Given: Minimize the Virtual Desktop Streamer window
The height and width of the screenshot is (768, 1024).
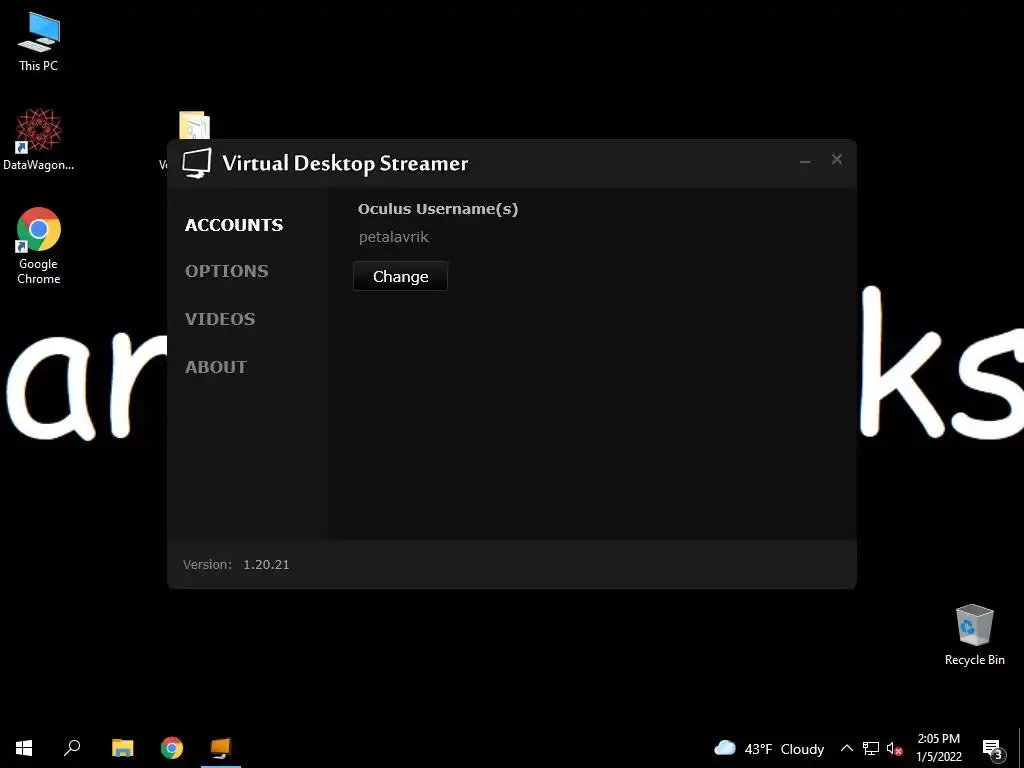Looking at the screenshot, I should (x=805, y=160).
